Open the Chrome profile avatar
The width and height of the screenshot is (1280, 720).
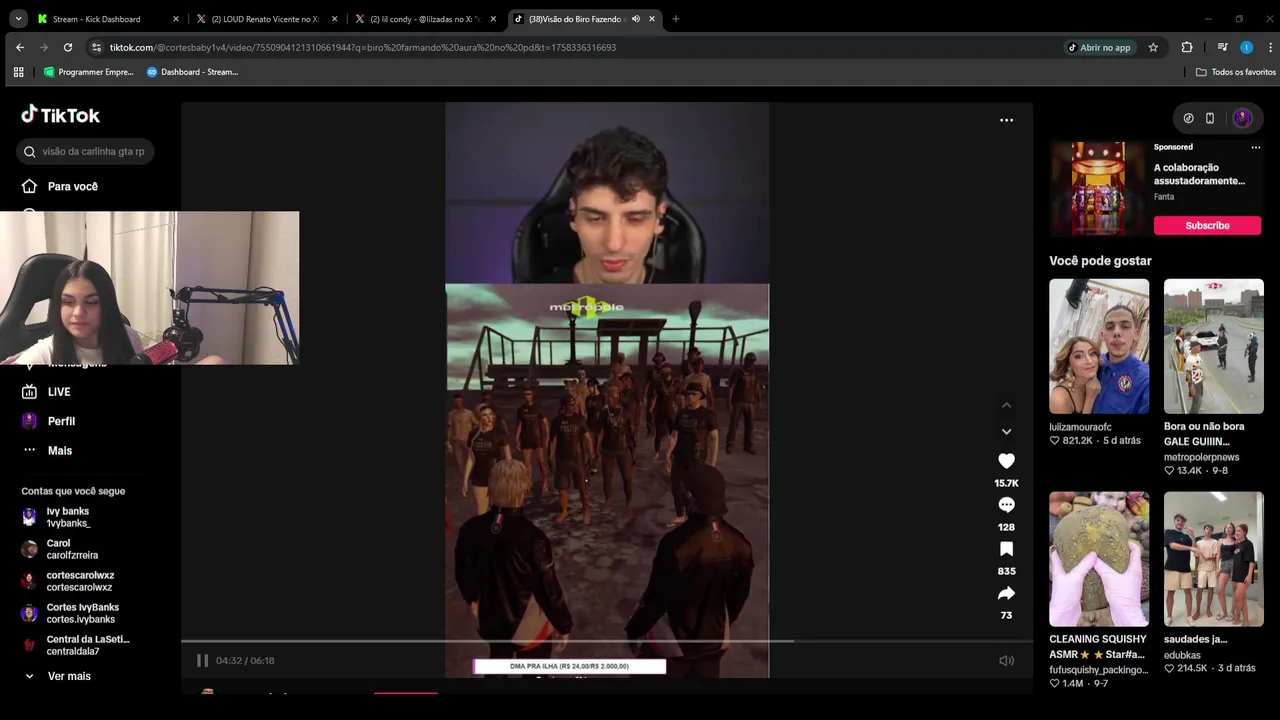coord(1246,47)
